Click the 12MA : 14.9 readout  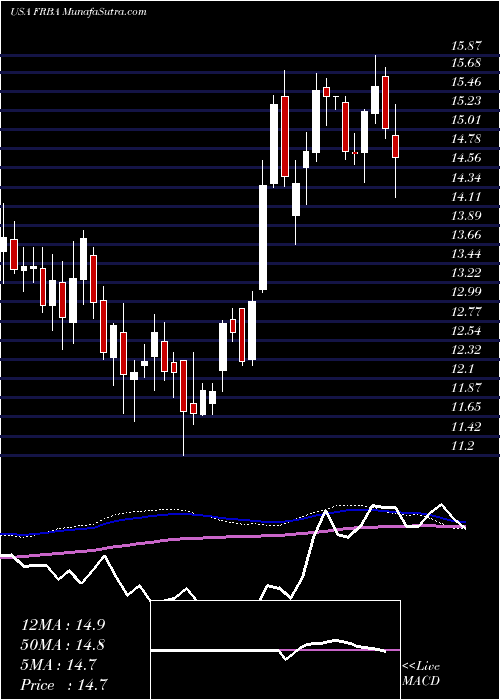(x=63, y=625)
